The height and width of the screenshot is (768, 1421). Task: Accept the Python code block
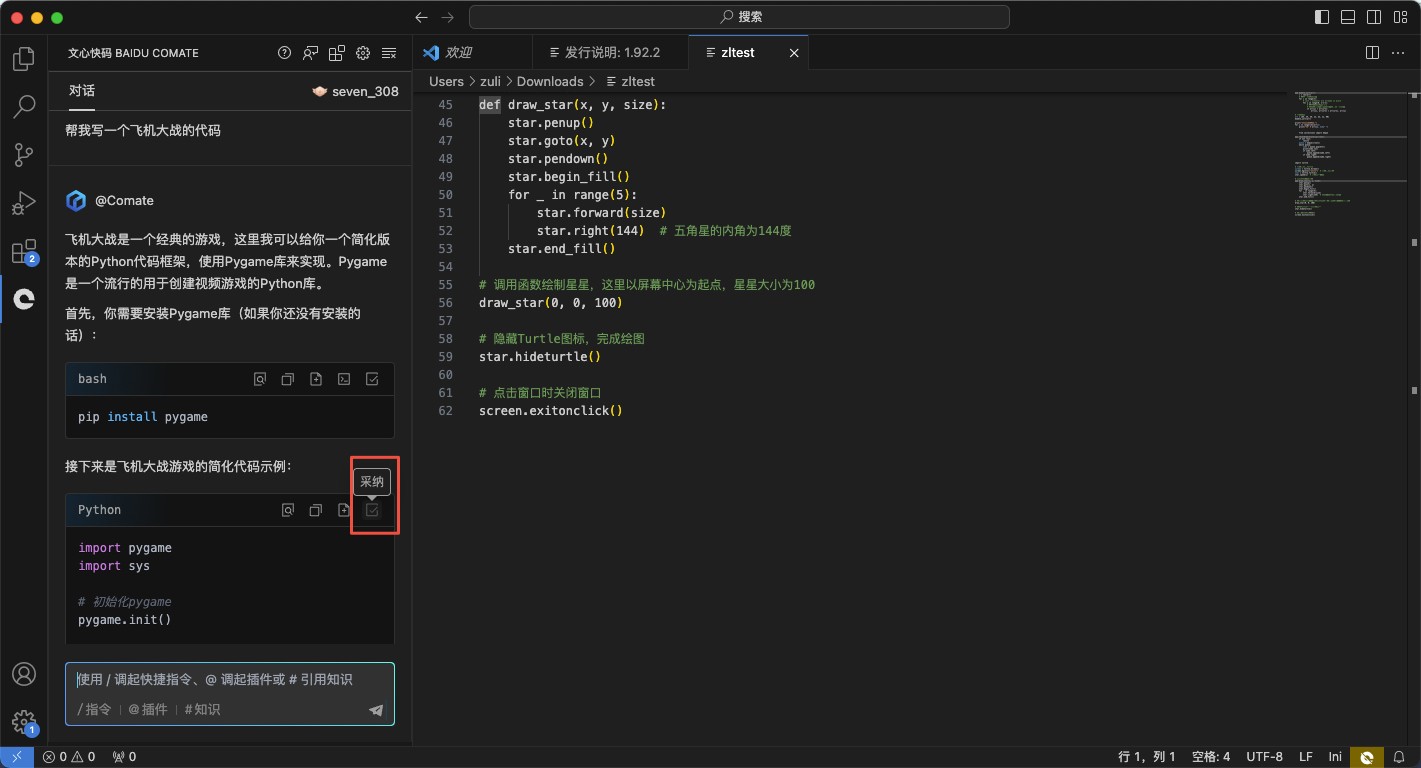click(372, 510)
